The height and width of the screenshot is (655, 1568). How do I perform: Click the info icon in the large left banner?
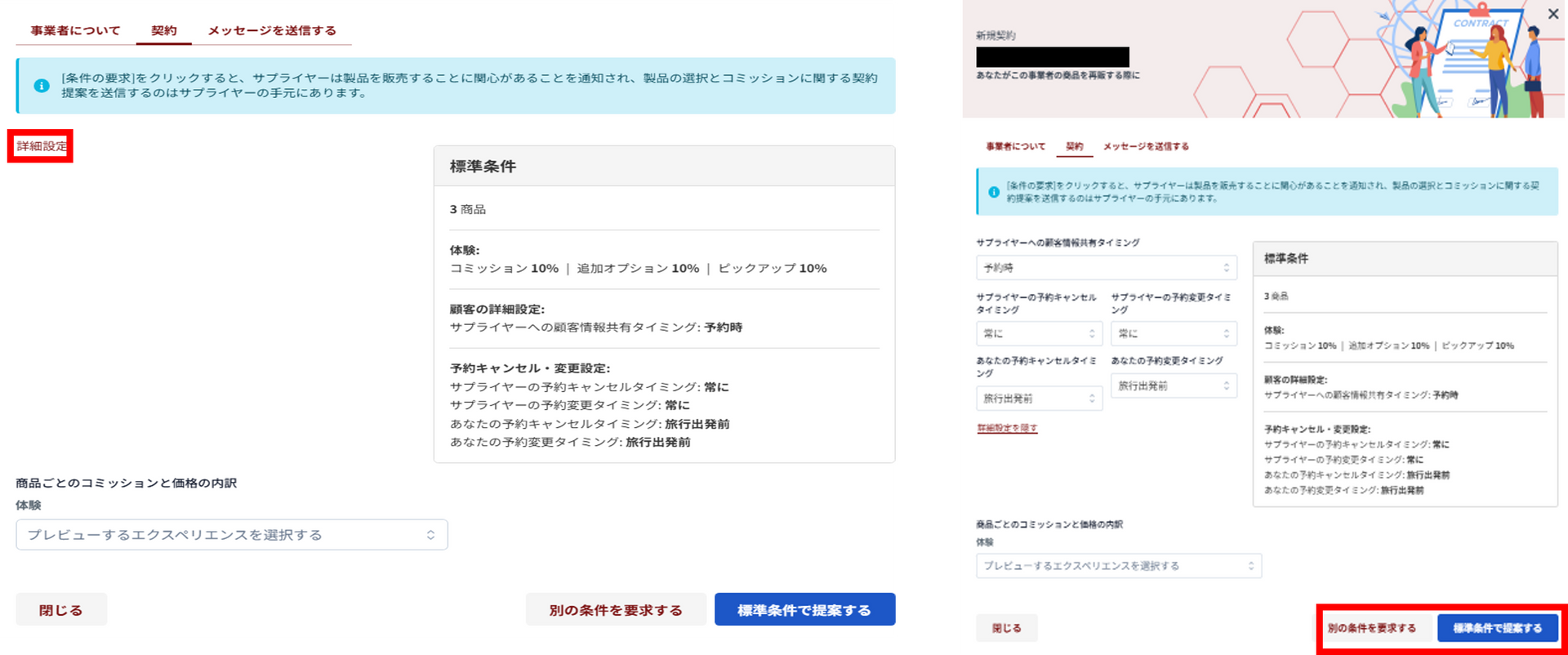42,86
